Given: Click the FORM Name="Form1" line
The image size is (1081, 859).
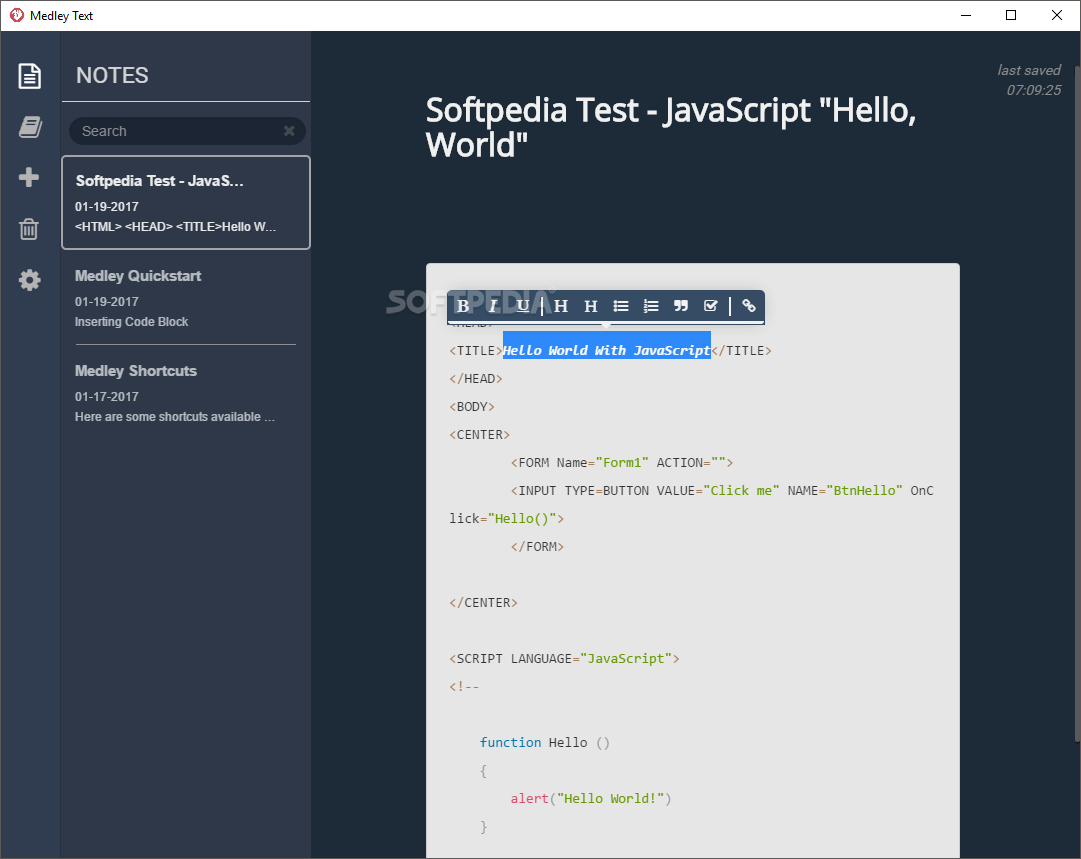Looking at the screenshot, I should (622, 463).
